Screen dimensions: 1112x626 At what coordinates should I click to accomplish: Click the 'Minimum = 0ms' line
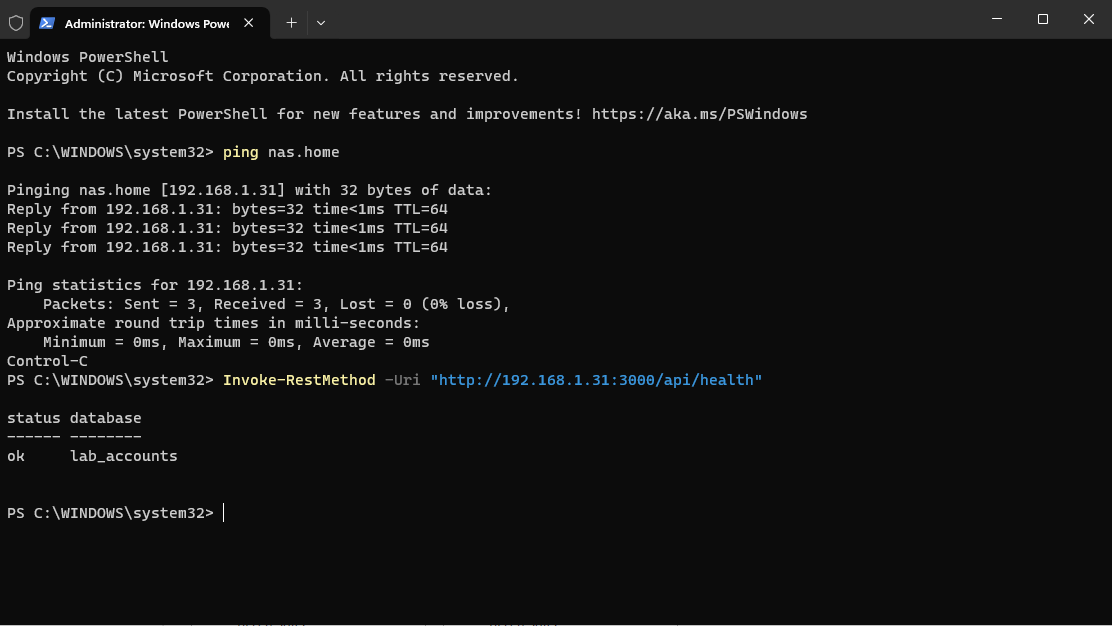coord(235,342)
